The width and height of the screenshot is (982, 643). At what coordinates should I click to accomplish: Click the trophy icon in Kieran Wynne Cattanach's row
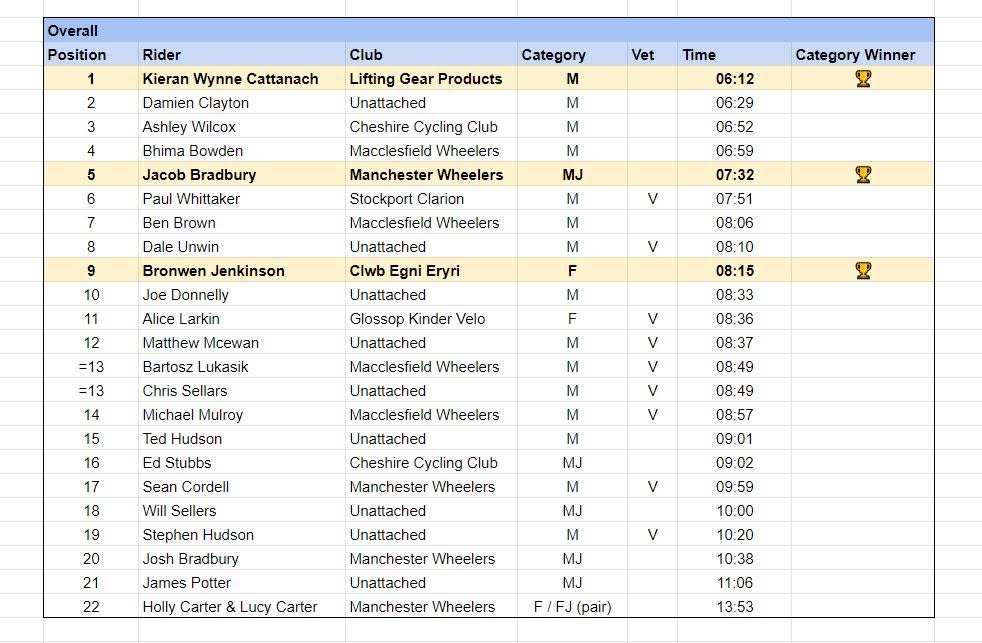coord(863,78)
